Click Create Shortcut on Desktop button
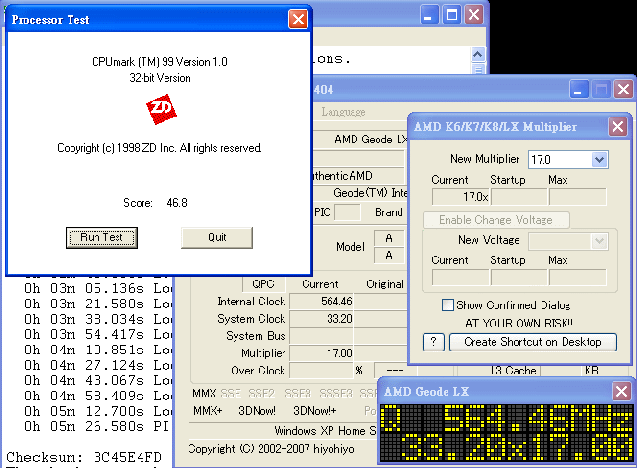 click(x=533, y=342)
